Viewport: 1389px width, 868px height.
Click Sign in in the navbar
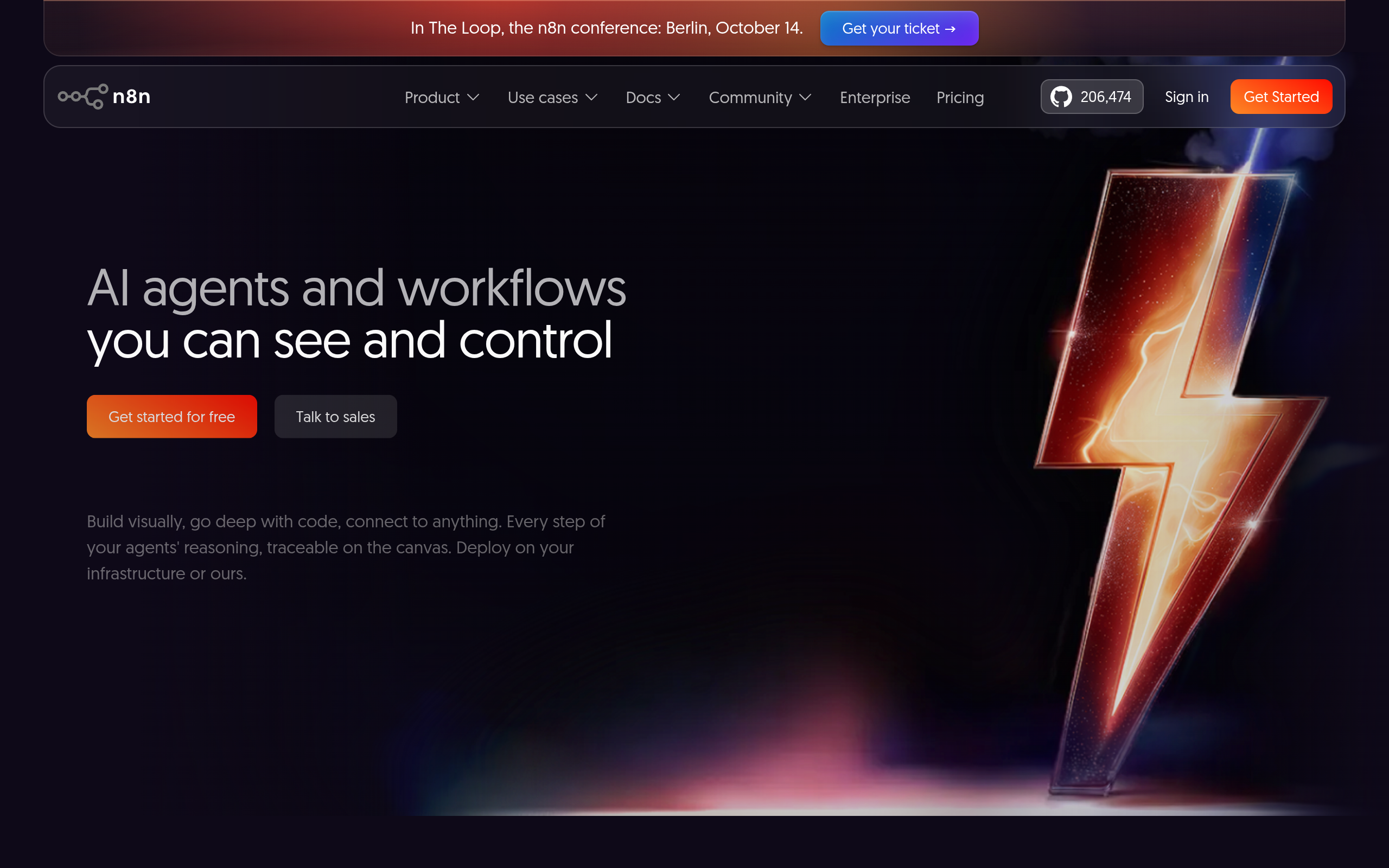pos(1187,97)
